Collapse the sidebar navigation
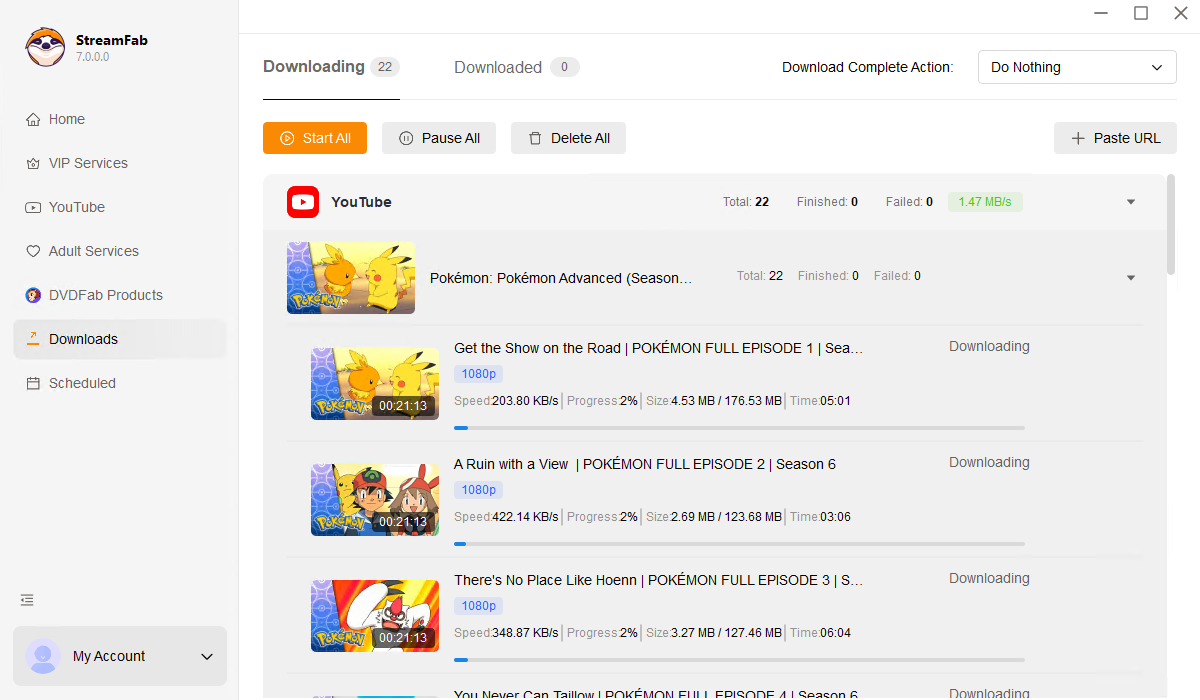1200x700 pixels. 26,600
